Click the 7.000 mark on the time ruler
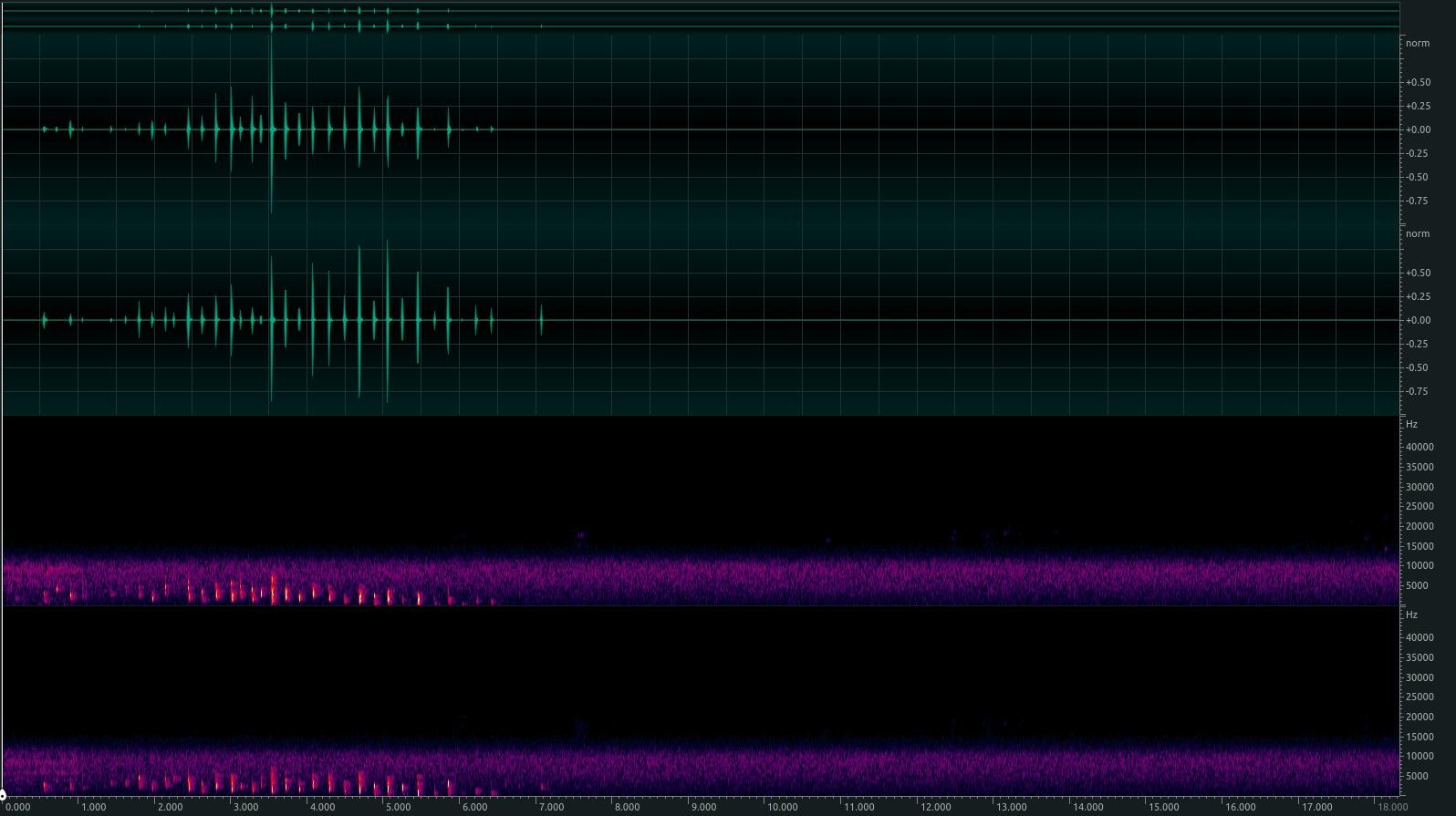This screenshot has width=1456, height=816. tap(551, 807)
